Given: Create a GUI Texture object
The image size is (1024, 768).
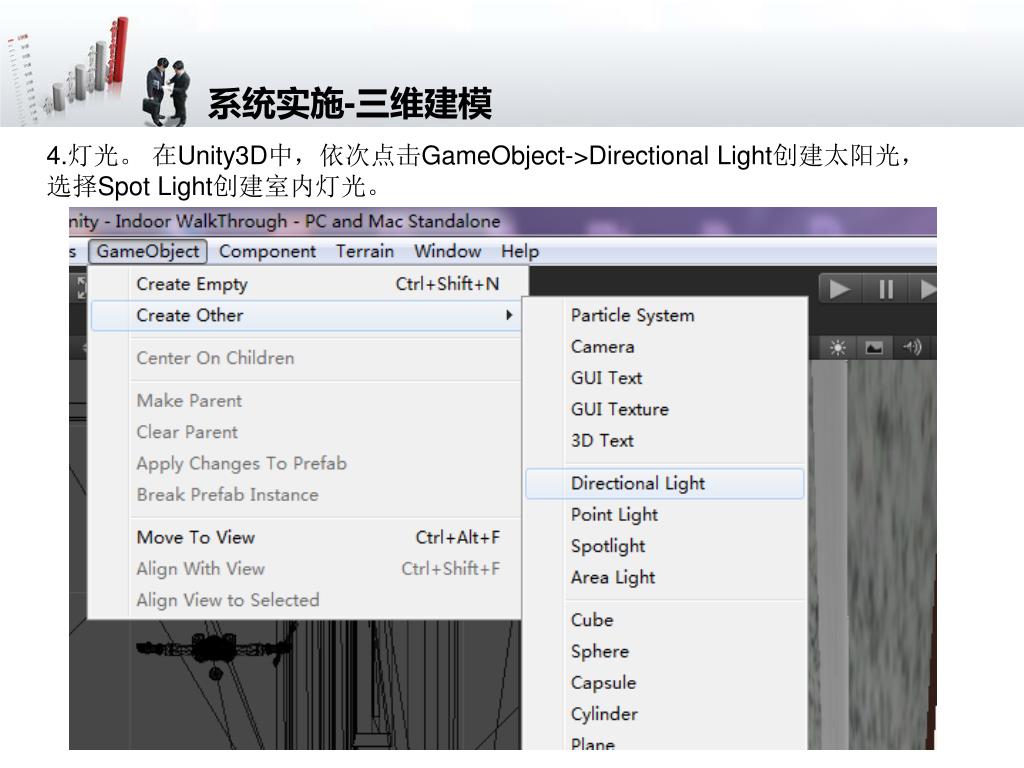Looking at the screenshot, I should [x=665, y=409].
